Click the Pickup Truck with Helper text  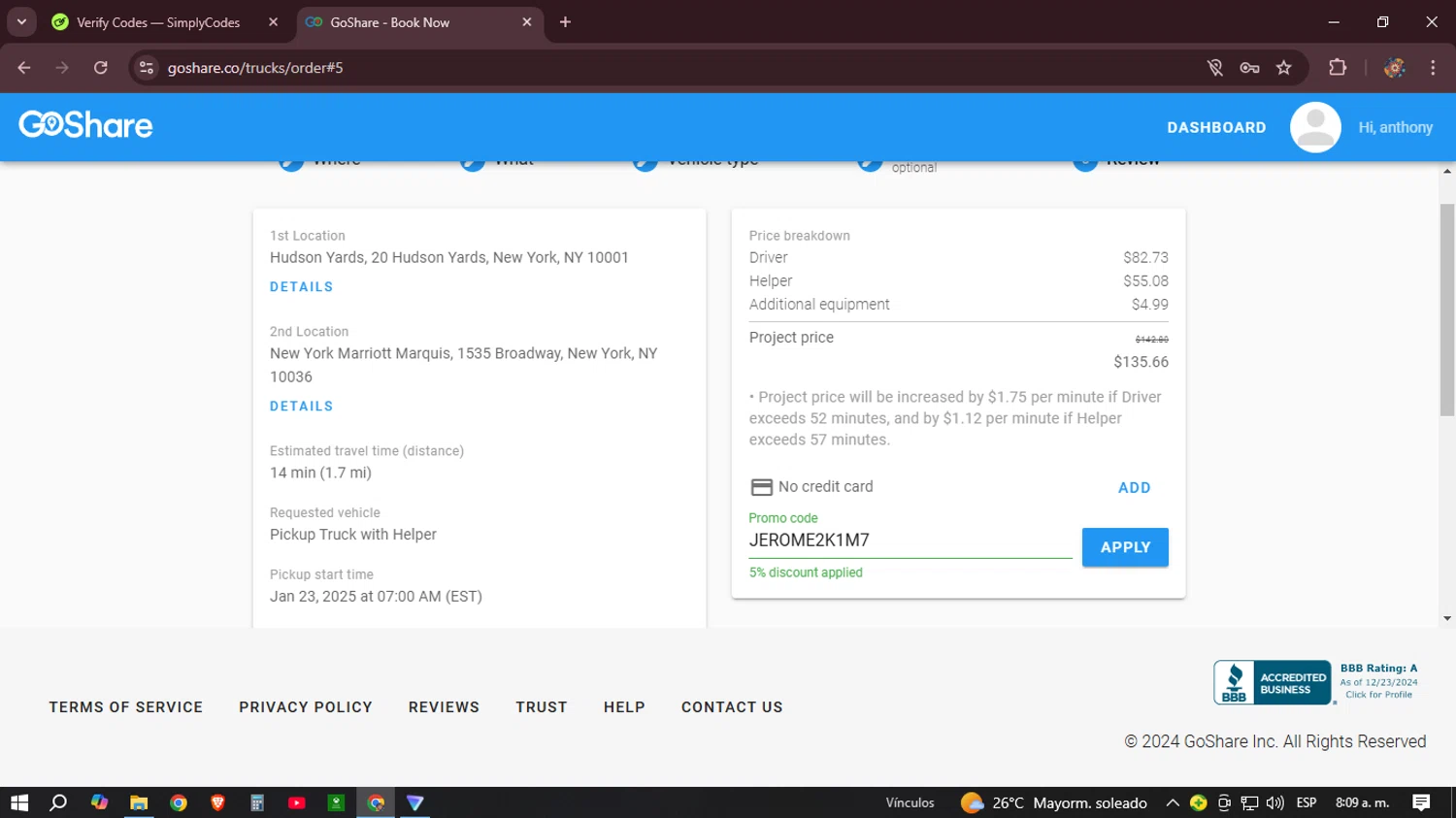[x=353, y=535]
